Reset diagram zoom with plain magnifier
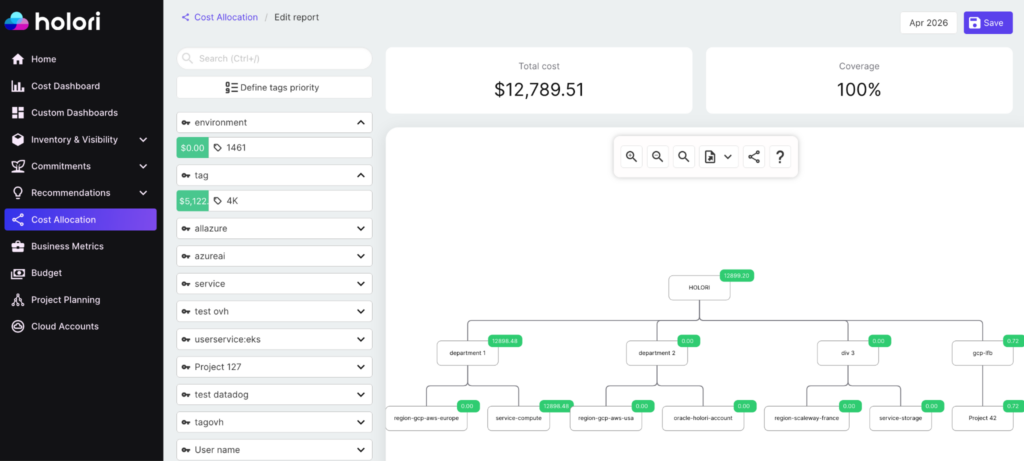 (x=684, y=157)
